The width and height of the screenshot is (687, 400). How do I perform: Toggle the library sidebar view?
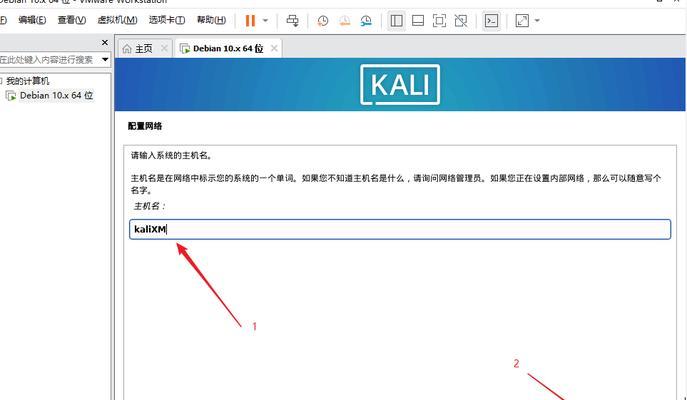(x=397, y=21)
